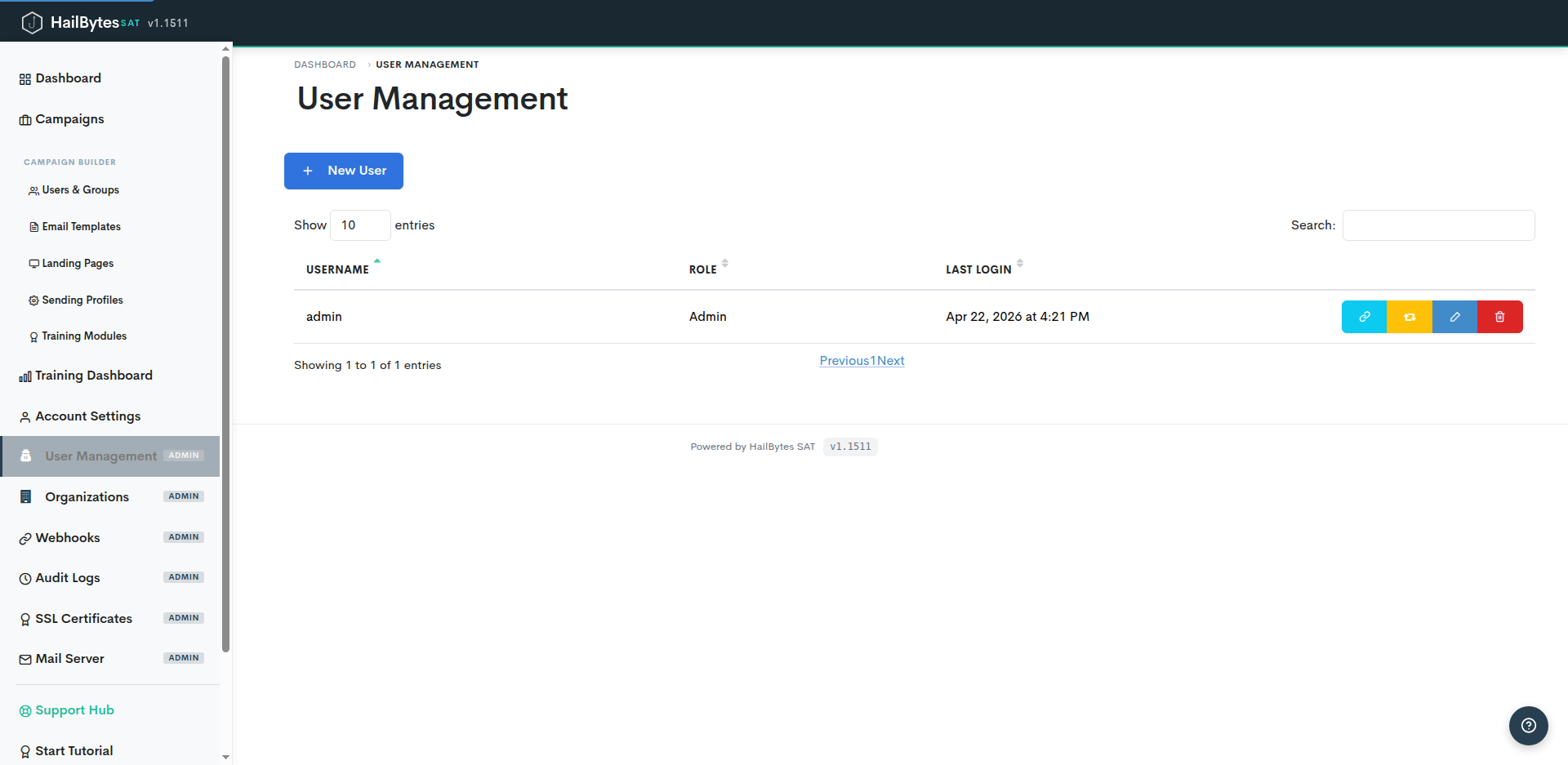Click the yellow swap button for admin
1568x765 pixels.
[x=1410, y=317]
